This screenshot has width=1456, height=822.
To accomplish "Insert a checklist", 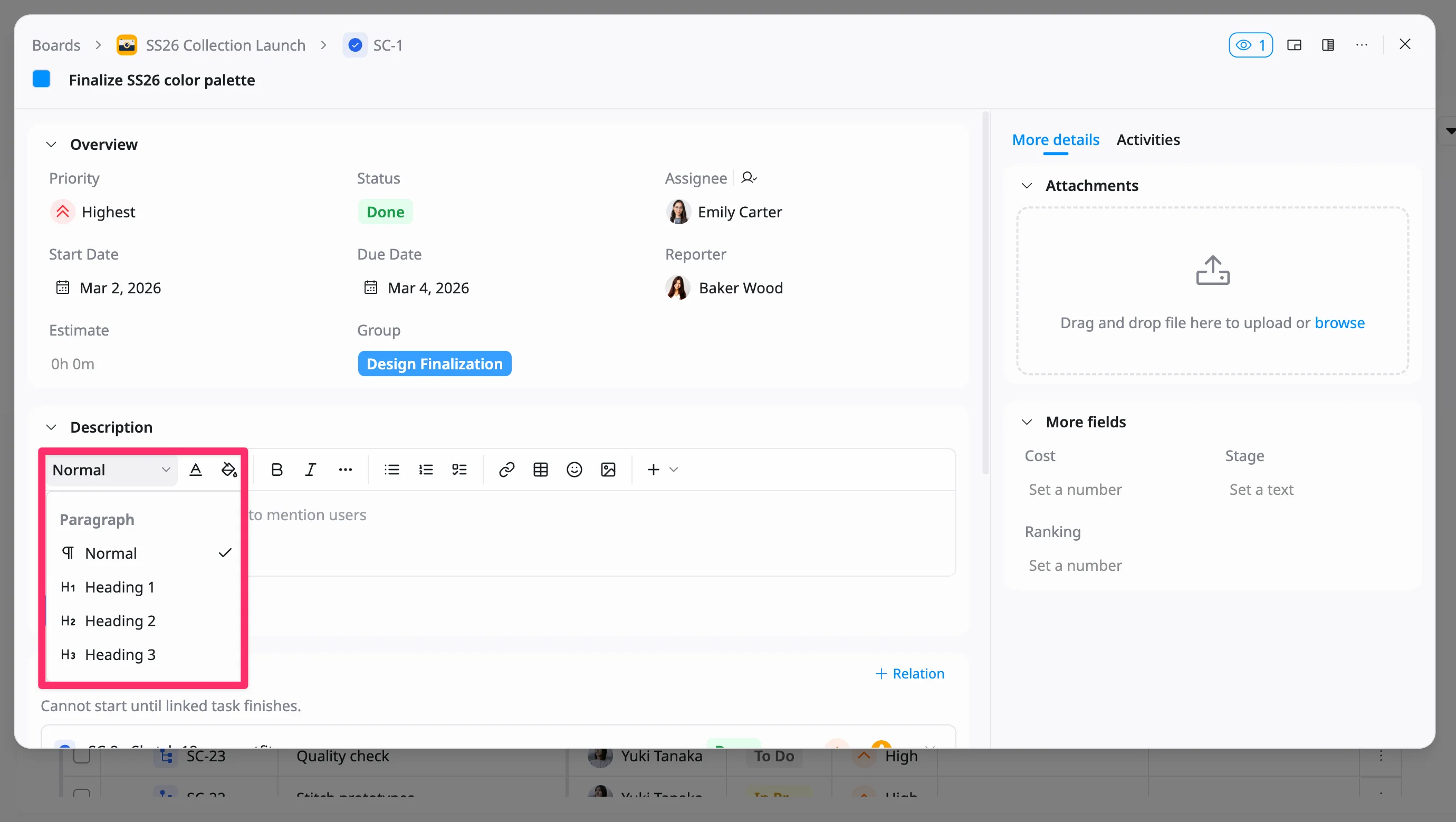I will (459, 469).
